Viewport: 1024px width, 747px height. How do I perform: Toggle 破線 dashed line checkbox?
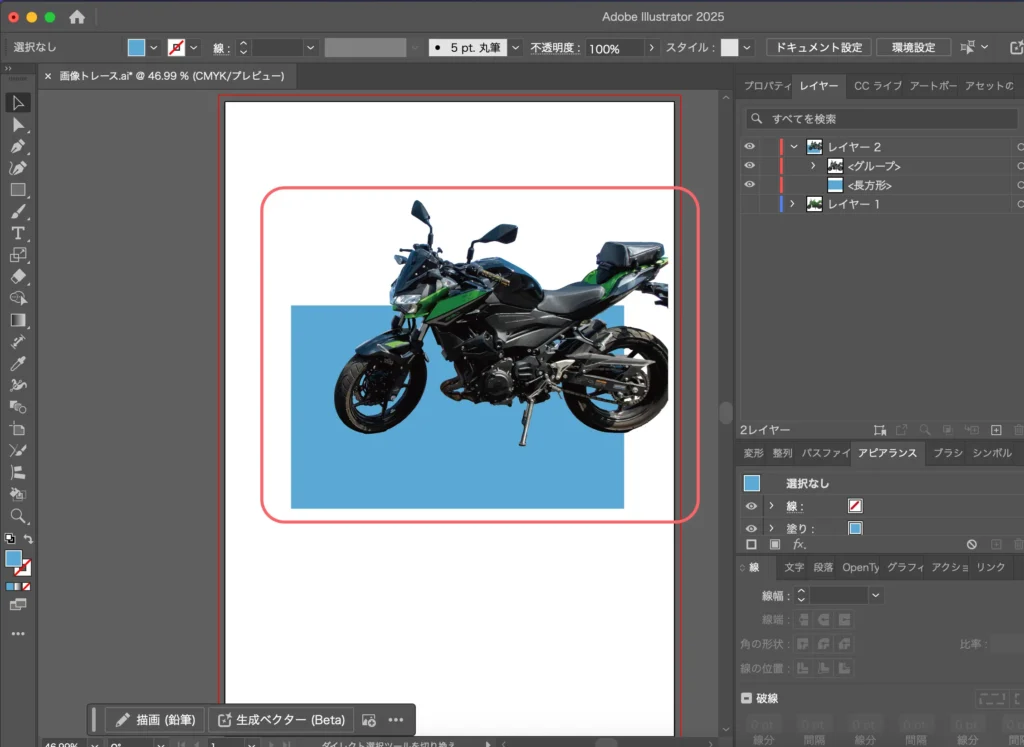(x=746, y=699)
